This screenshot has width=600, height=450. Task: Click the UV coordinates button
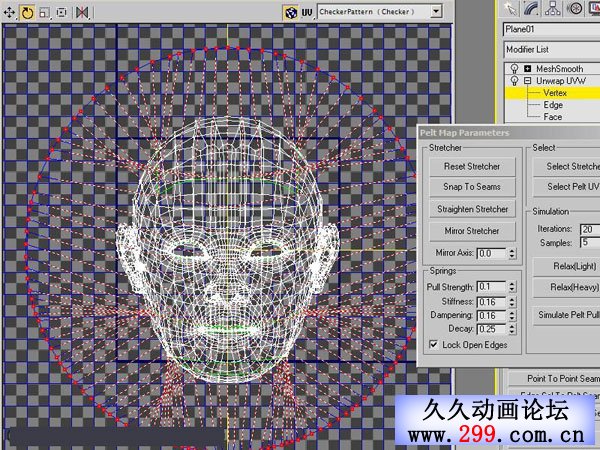click(307, 13)
